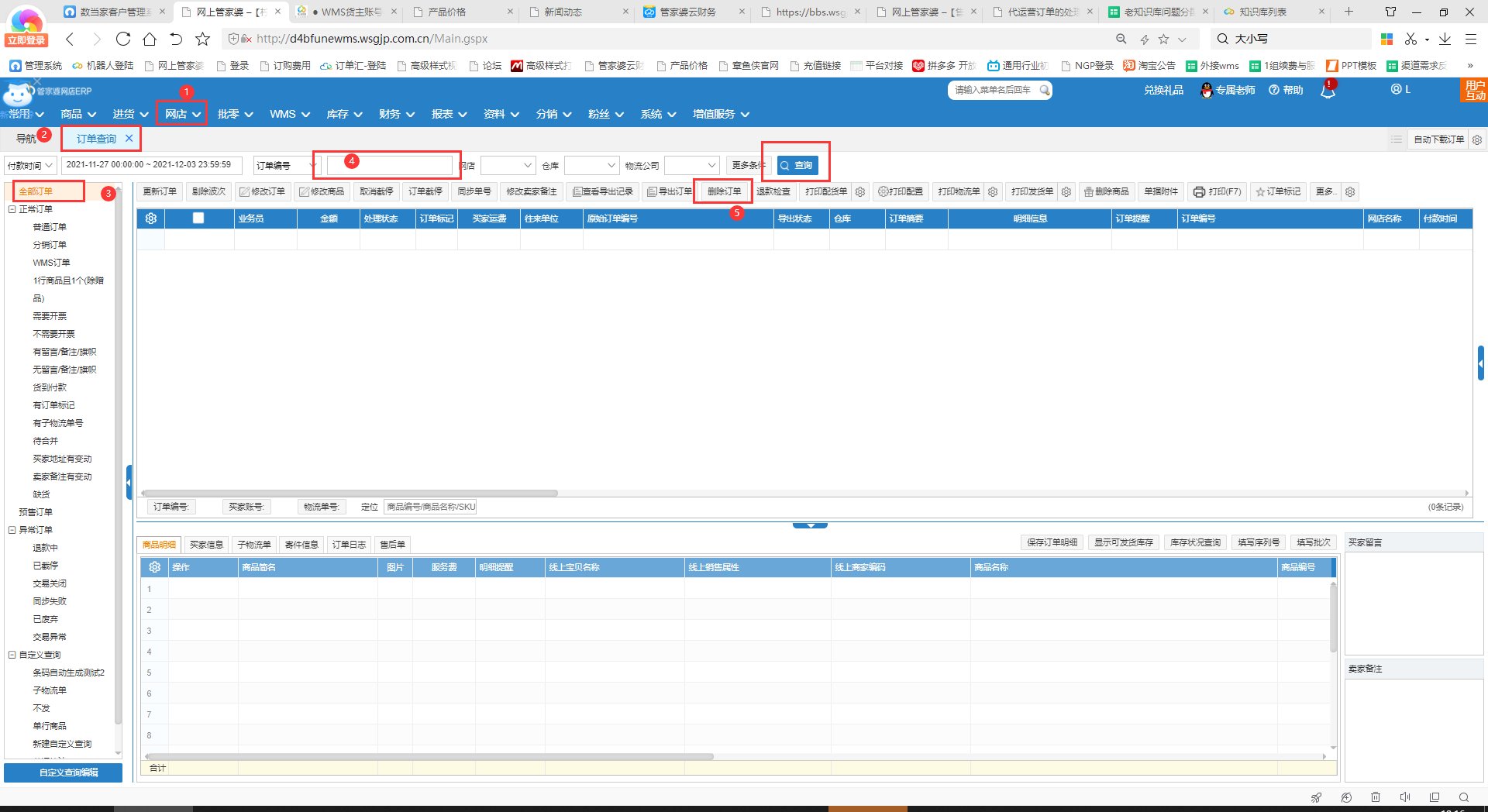1488x812 pixels.
Task: Click the 保存订单明细 button
Action: 1052,542
